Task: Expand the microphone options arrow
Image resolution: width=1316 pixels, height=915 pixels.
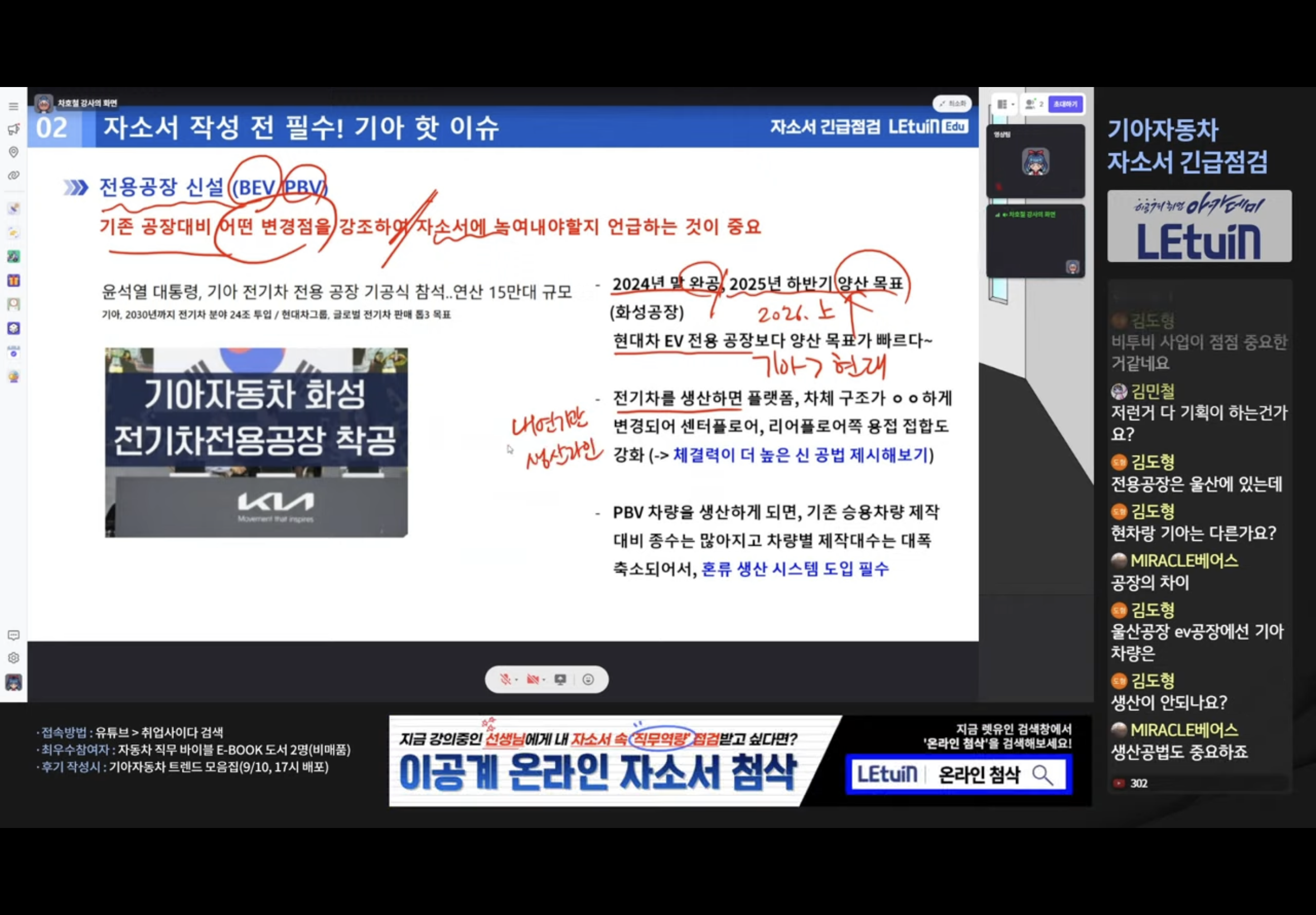Action: 516,680
